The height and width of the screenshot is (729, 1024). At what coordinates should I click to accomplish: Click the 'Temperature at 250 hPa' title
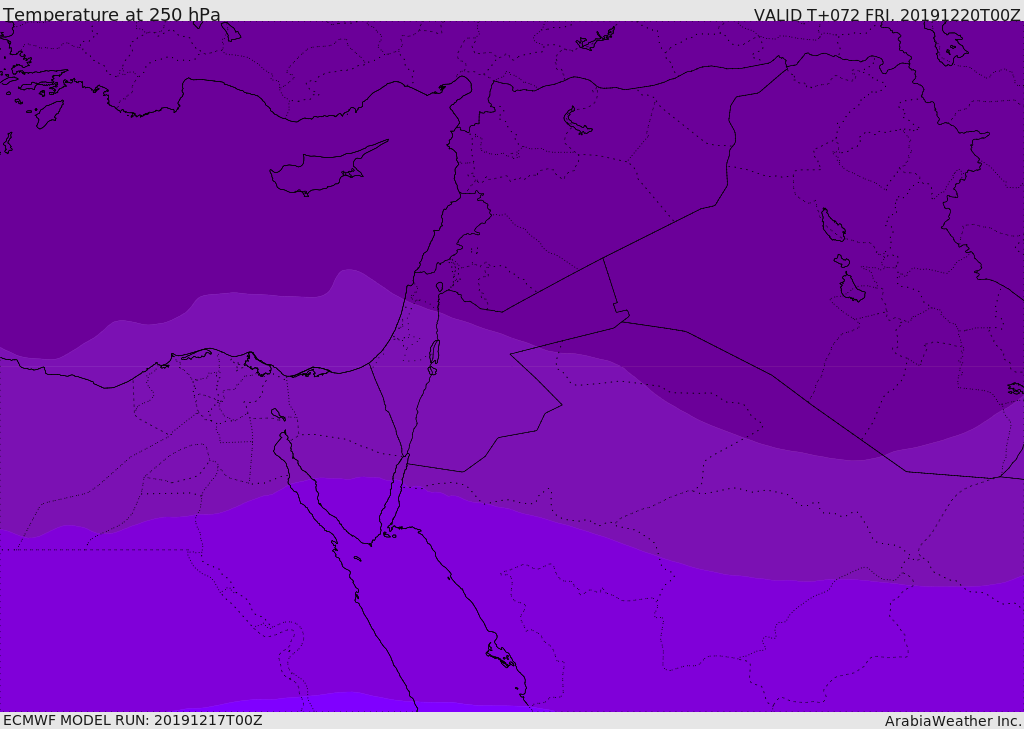pyautogui.click(x=112, y=14)
